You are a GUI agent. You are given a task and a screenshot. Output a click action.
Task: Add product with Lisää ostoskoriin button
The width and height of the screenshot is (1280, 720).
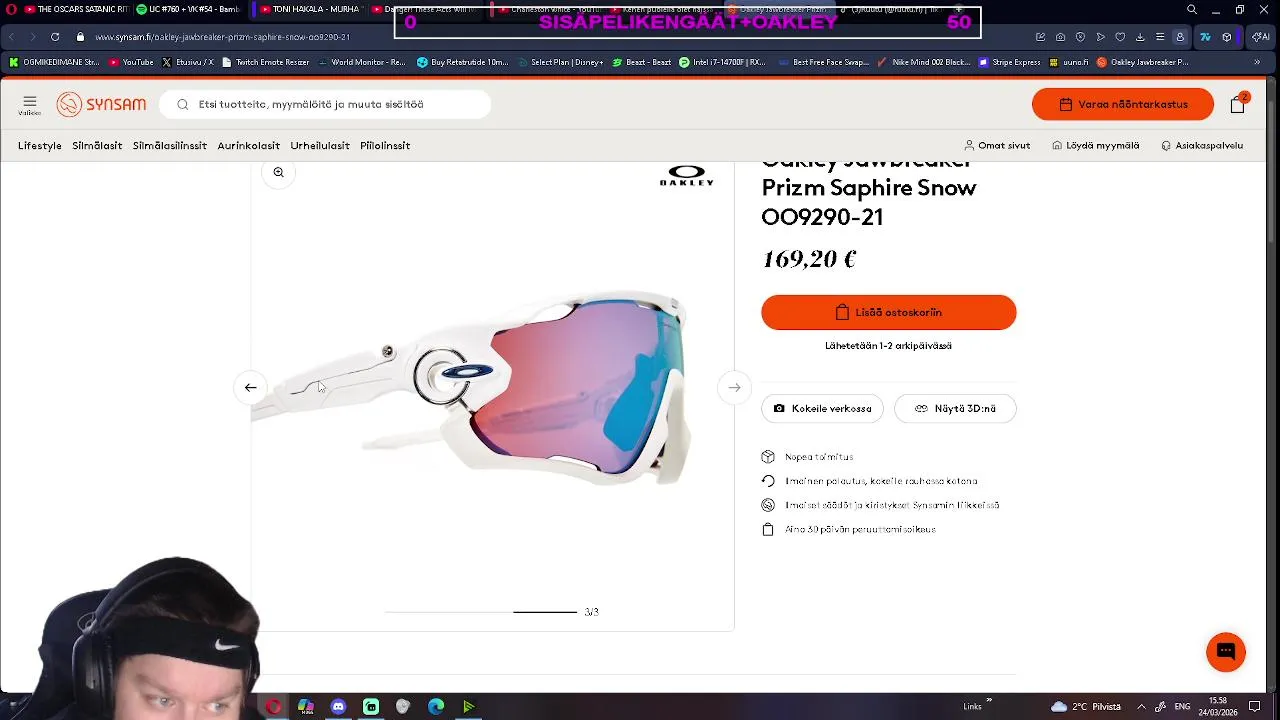(x=889, y=312)
